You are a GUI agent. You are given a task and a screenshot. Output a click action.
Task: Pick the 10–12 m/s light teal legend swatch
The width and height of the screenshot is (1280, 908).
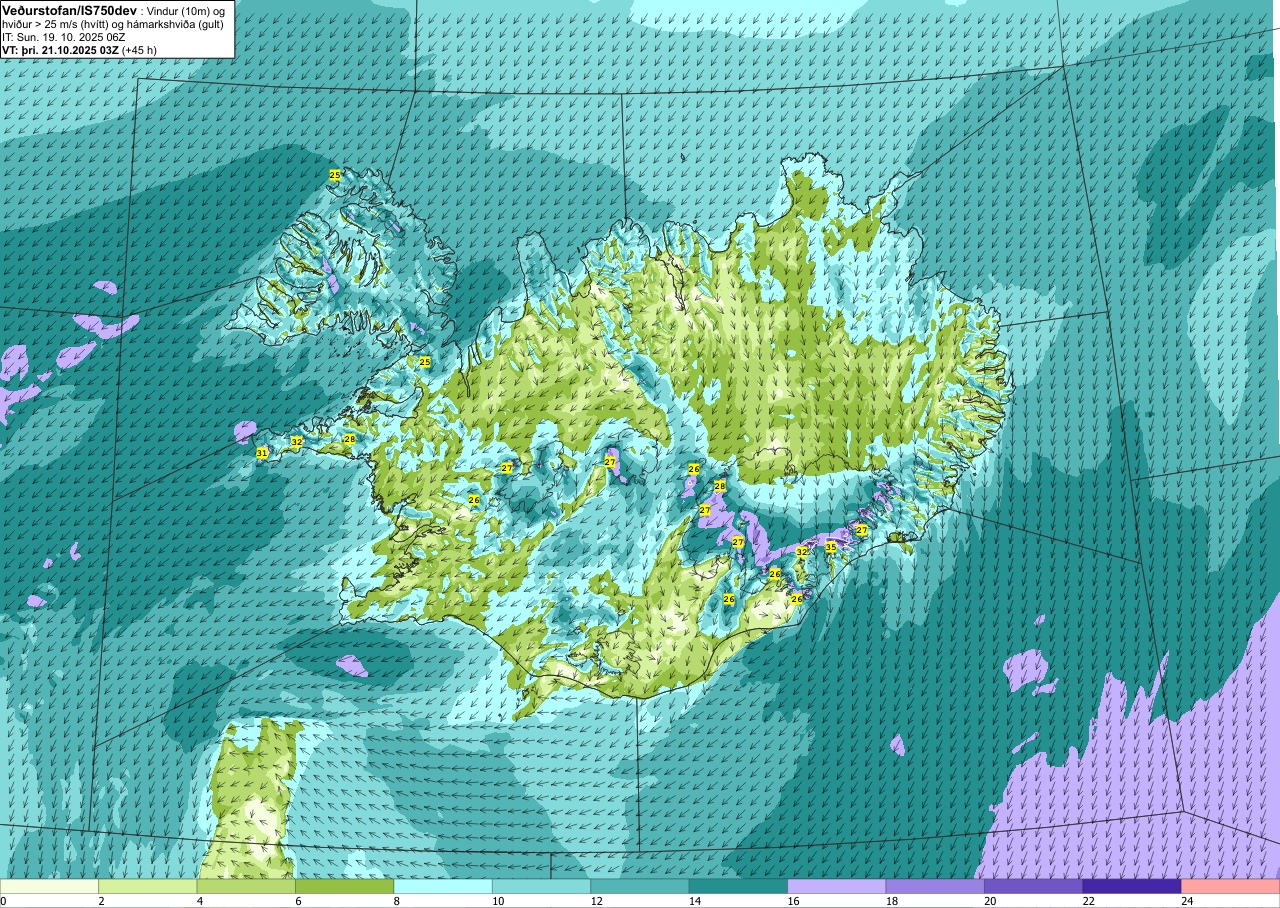[542, 887]
